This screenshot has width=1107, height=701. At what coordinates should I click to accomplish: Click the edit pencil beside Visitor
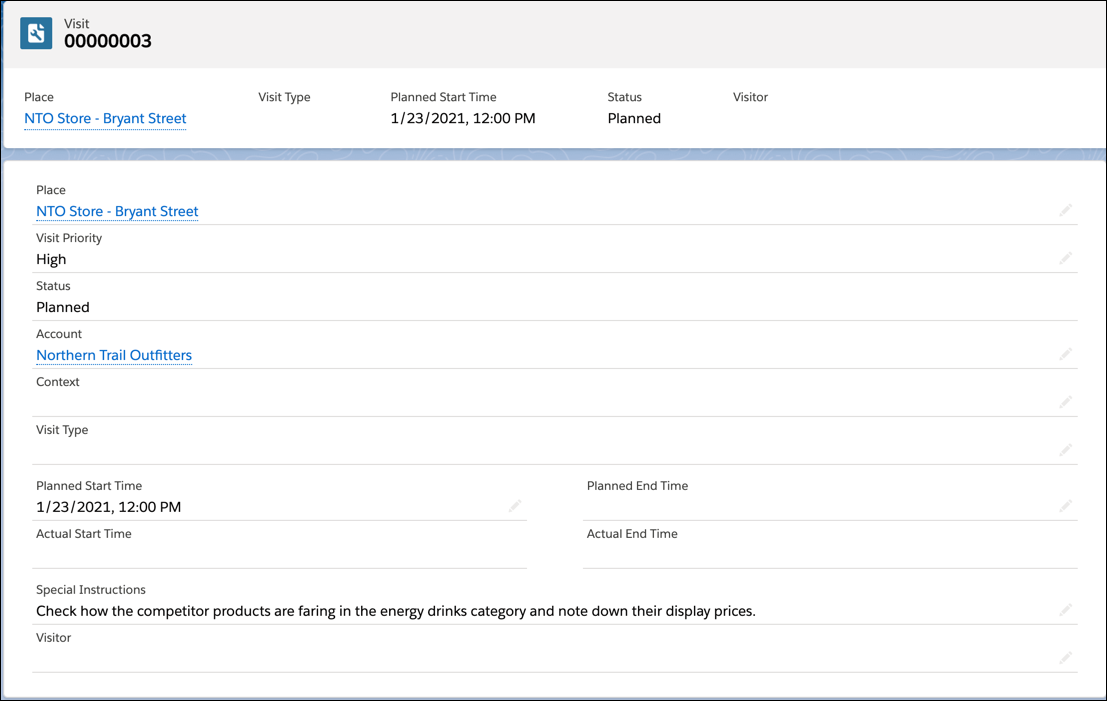pyautogui.click(x=1065, y=658)
